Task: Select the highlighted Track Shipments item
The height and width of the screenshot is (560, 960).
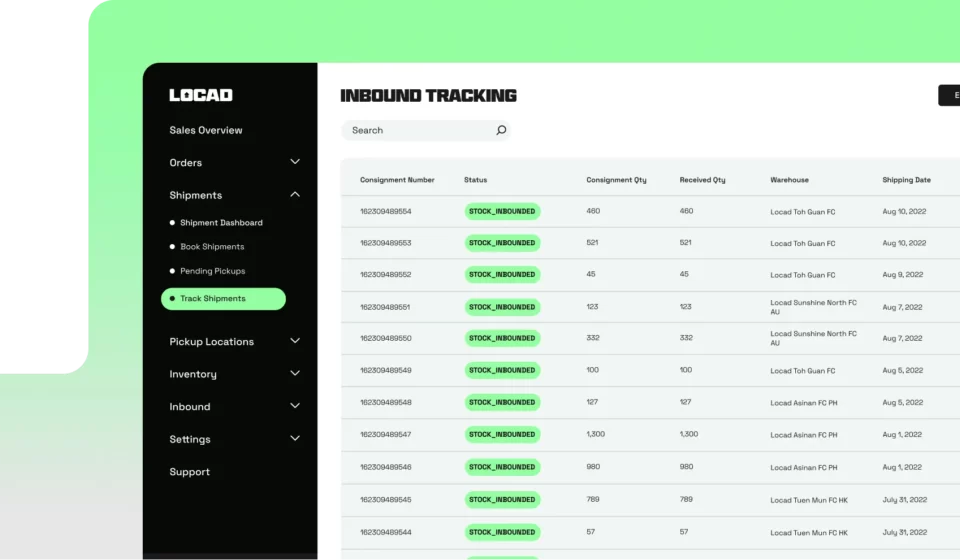Action: pyautogui.click(x=223, y=299)
